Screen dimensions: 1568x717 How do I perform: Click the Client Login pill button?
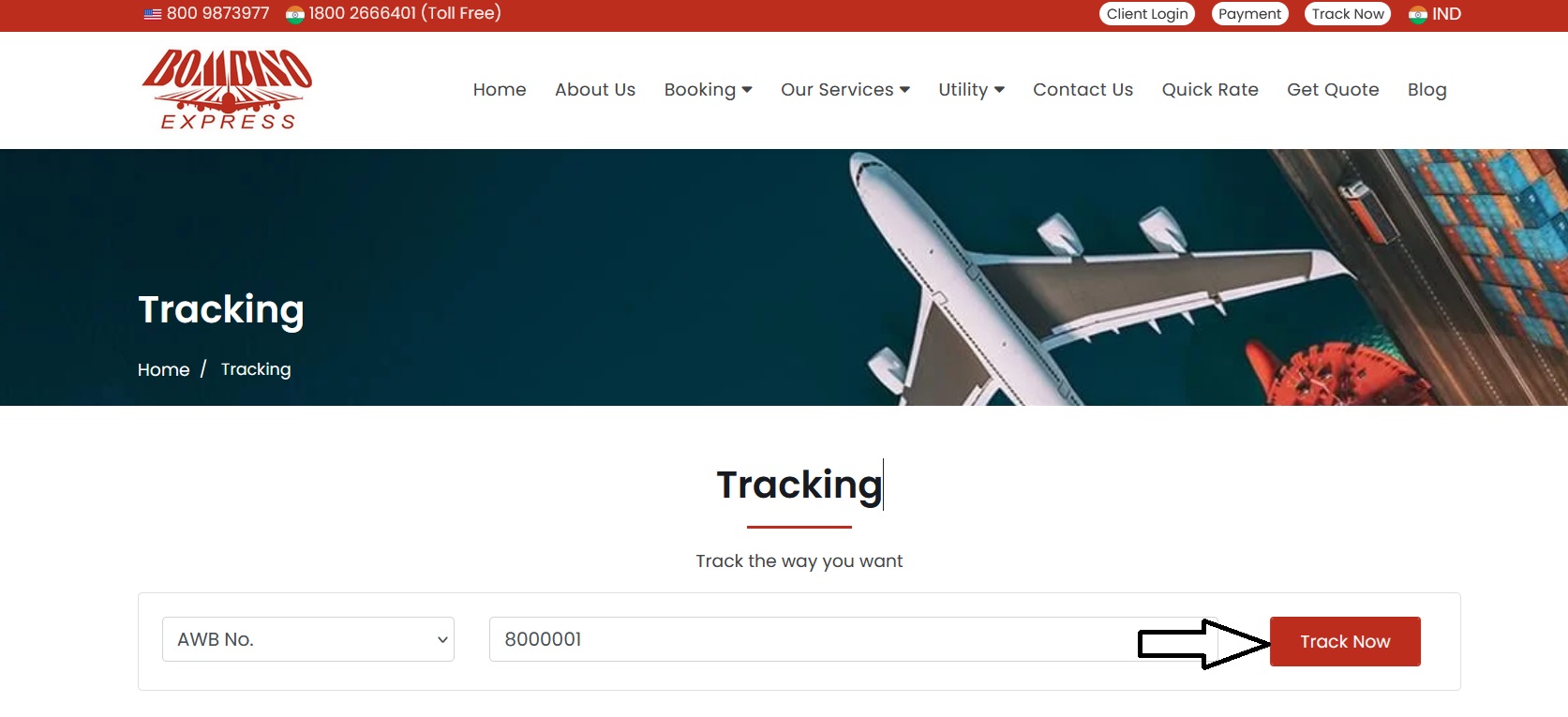point(1147,14)
